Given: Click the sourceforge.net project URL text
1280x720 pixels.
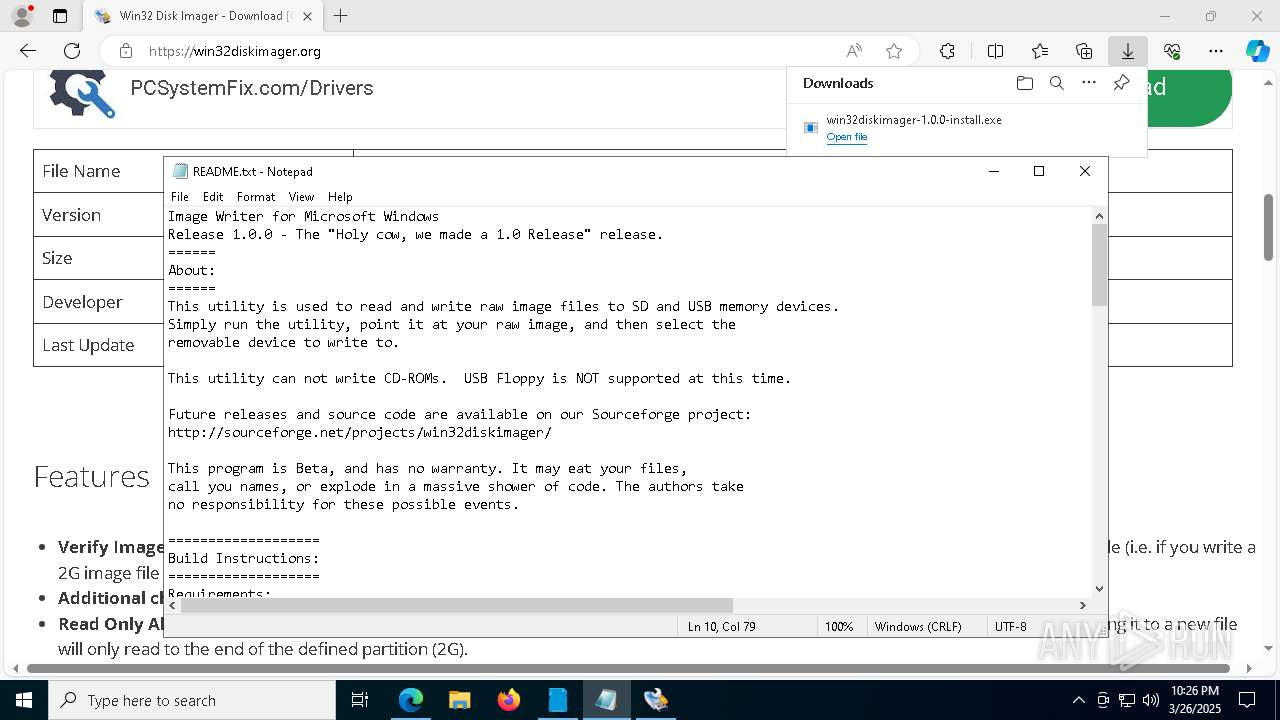Looking at the screenshot, I should tap(360, 433).
